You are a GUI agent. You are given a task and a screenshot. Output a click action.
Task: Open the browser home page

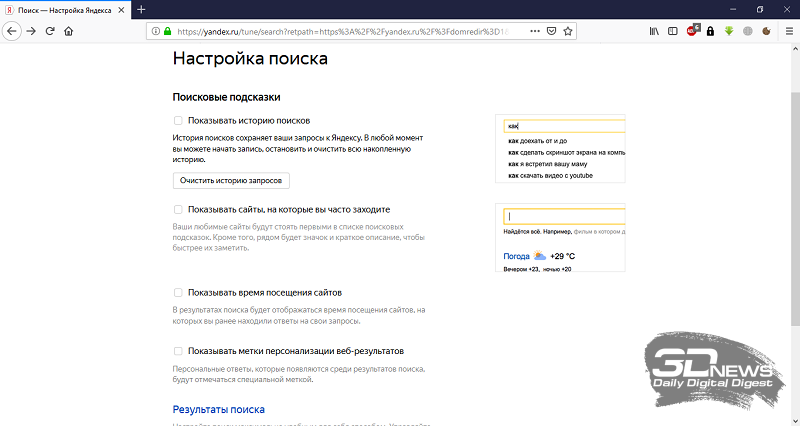68,31
